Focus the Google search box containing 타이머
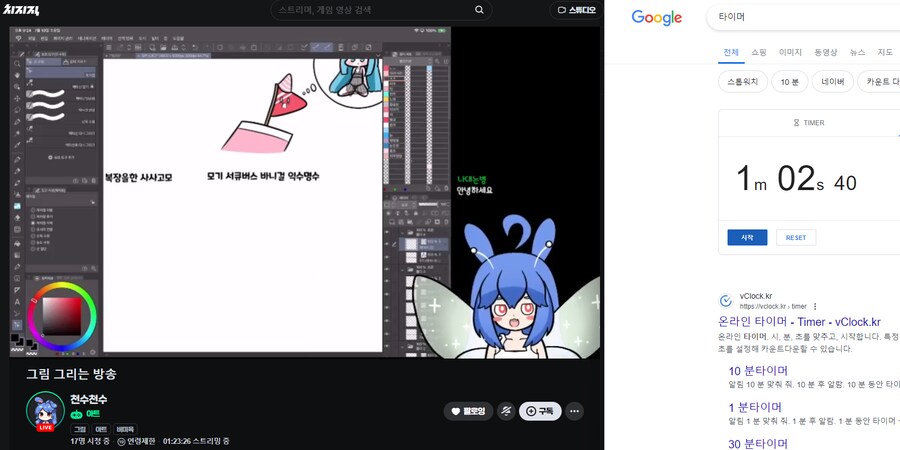This screenshot has height=450, width=900. 804,17
